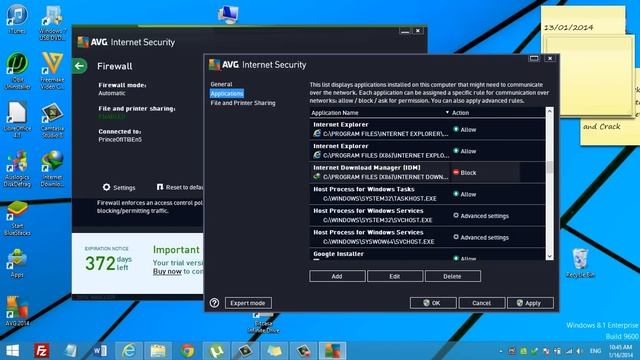Open File Explorer from the taskbar

tap(158, 351)
